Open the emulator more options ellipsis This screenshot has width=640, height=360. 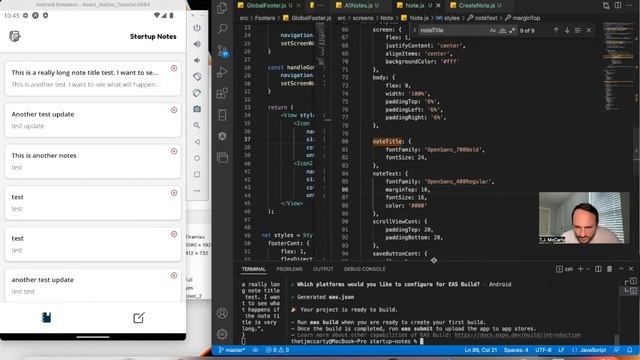[x=197, y=191]
